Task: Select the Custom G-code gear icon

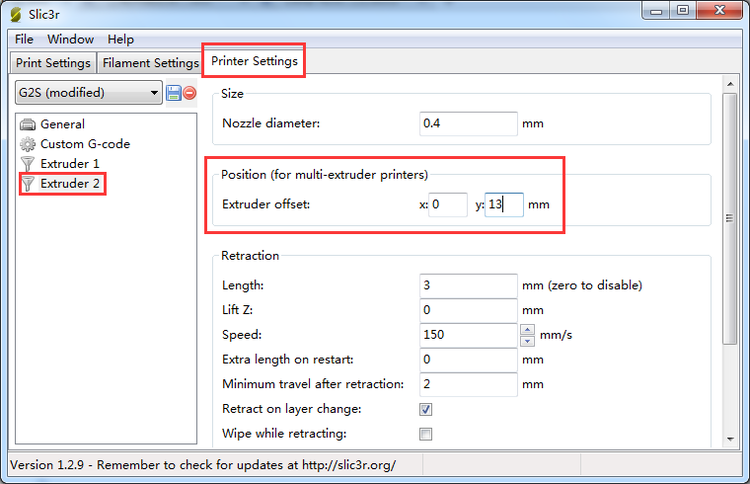Action: click(x=28, y=144)
